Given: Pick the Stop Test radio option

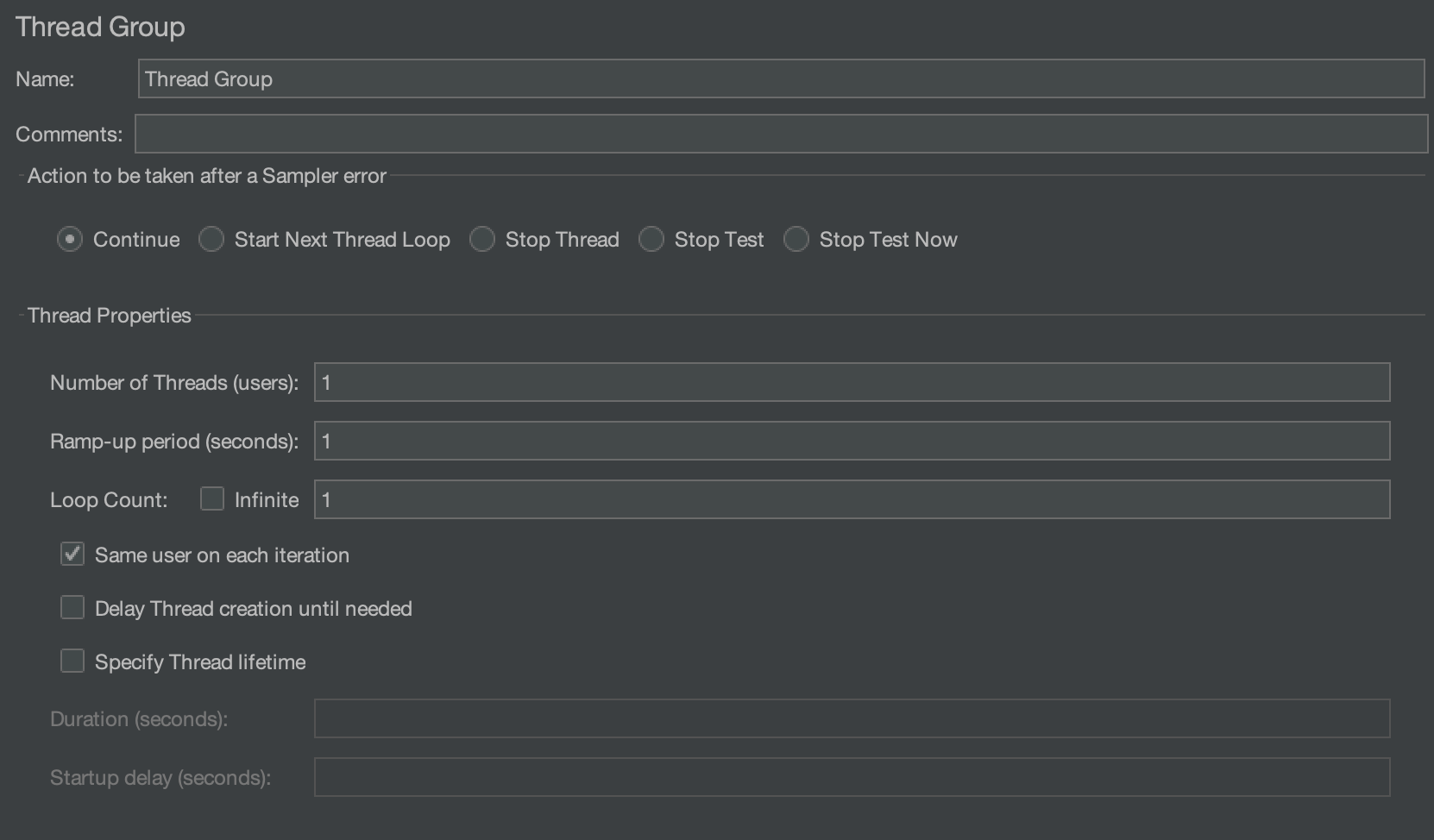Looking at the screenshot, I should pos(651,239).
